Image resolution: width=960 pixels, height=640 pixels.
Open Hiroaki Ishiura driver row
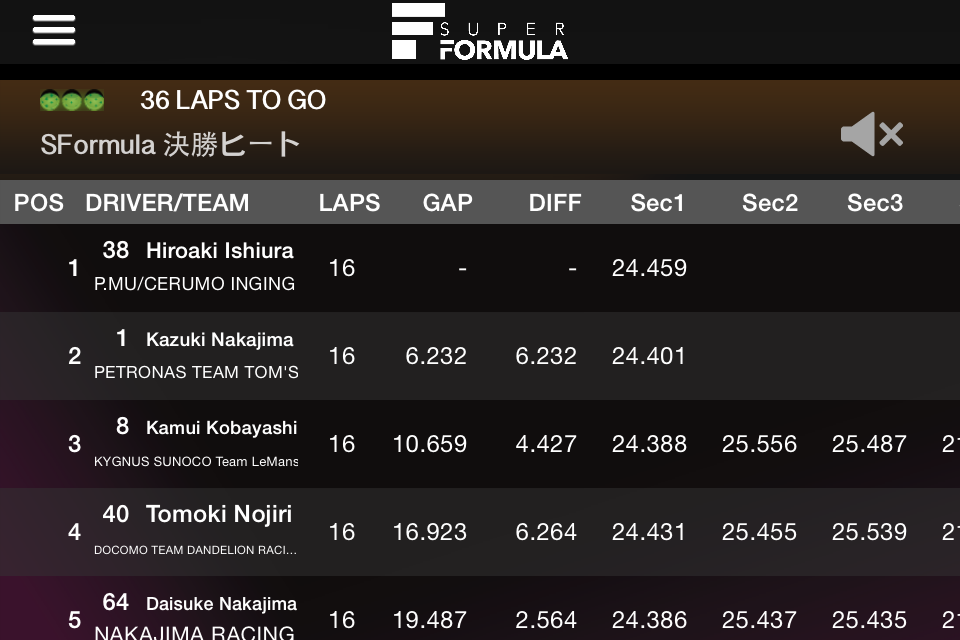[x=219, y=251]
